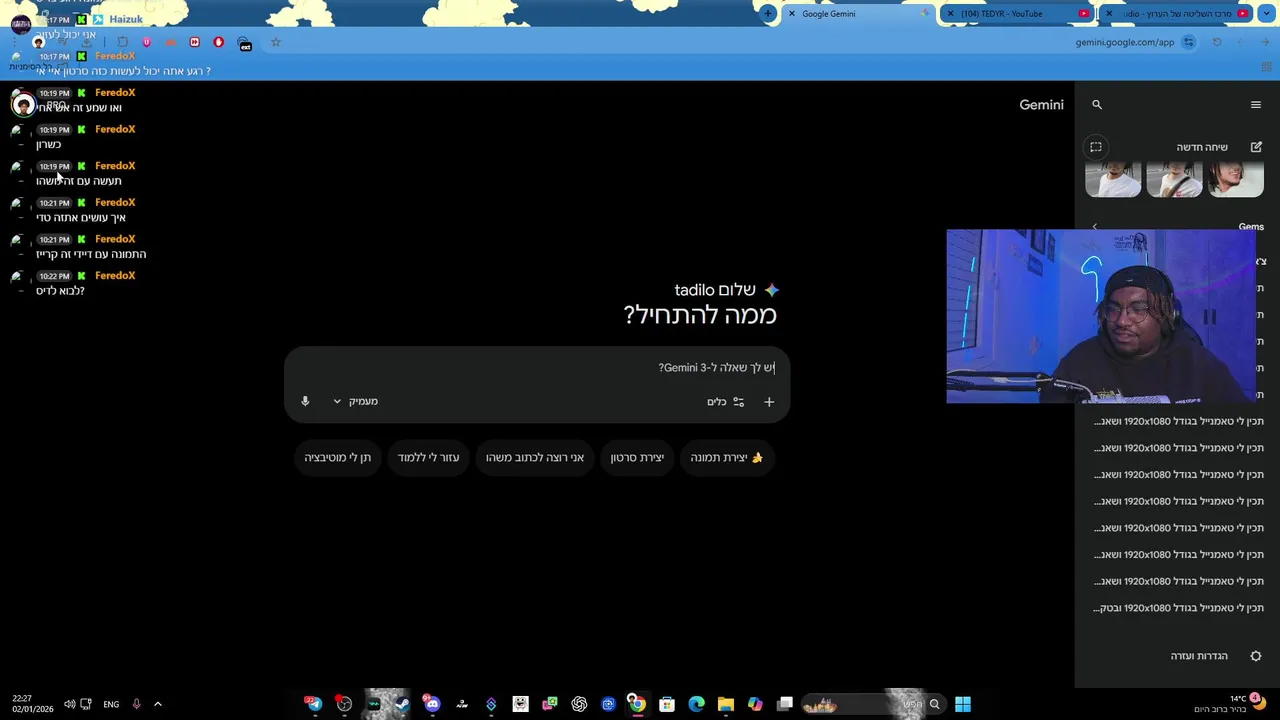The width and height of the screenshot is (1280, 720).
Task: Open the leftmost image thumbnail in sidebar
Action: point(1113,181)
